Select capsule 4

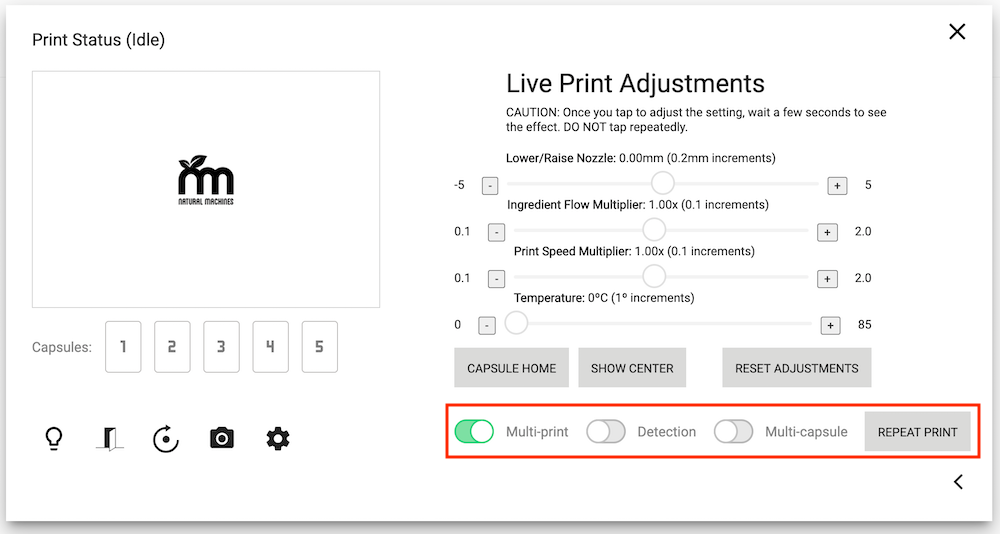click(x=270, y=347)
